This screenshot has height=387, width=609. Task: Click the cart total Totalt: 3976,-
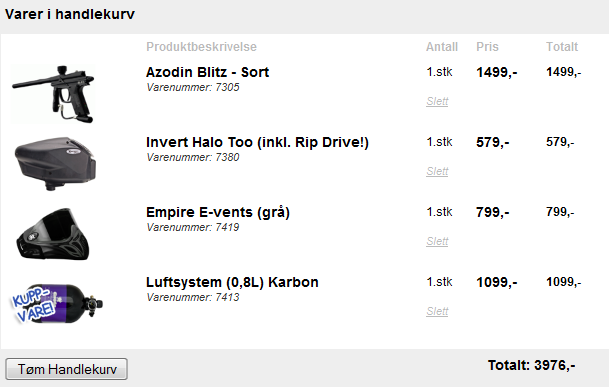coord(531,365)
